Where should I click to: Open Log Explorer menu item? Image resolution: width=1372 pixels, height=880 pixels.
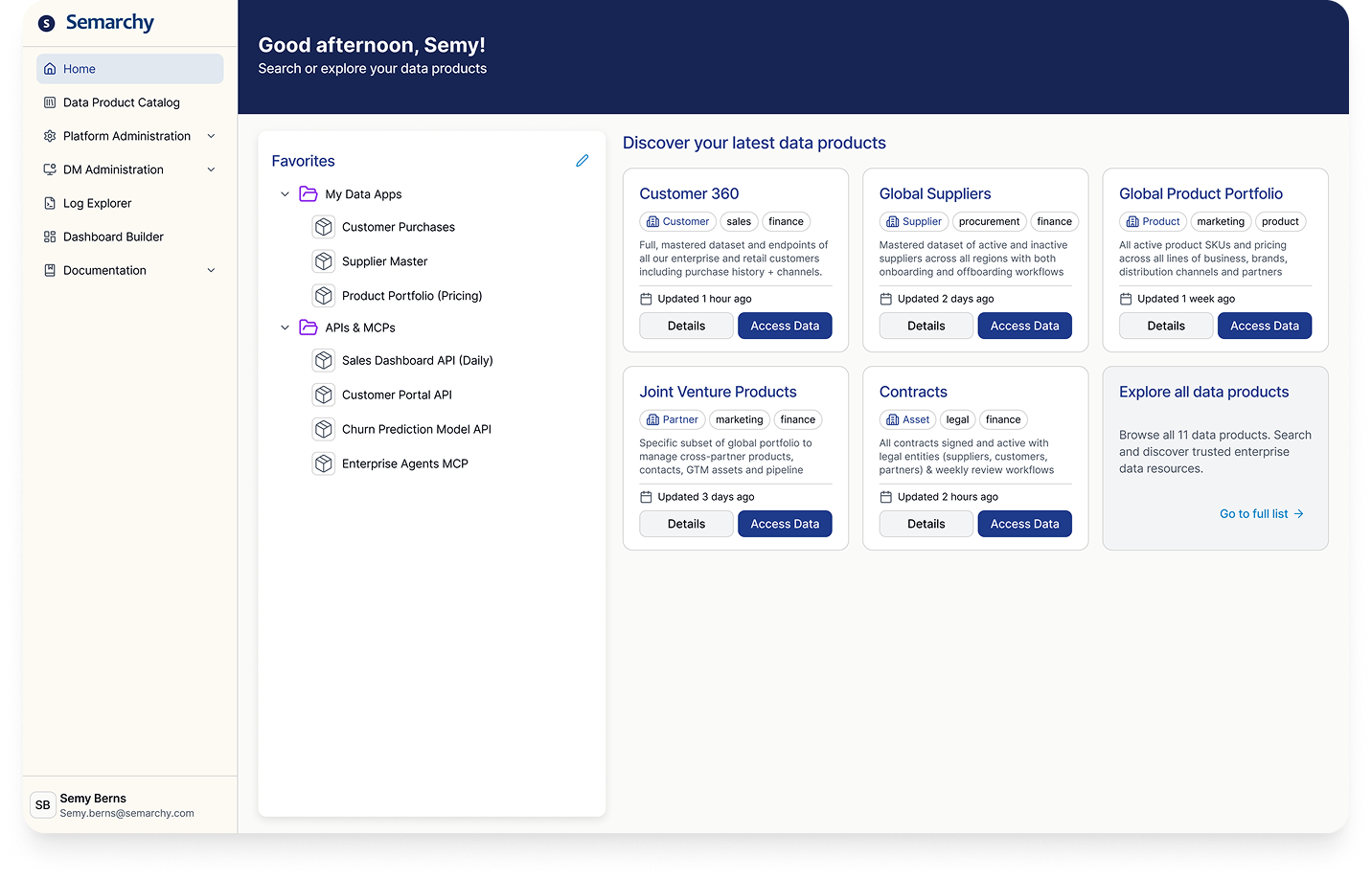tap(130, 203)
